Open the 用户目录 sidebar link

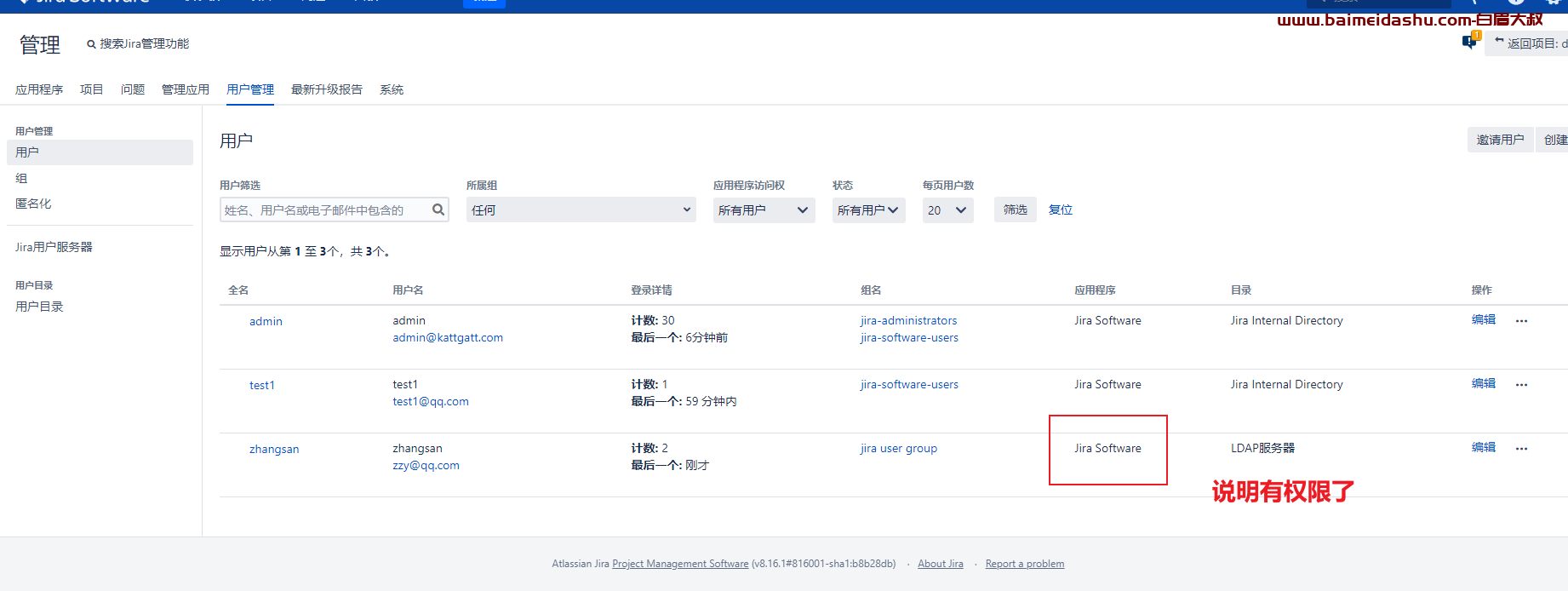39,307
